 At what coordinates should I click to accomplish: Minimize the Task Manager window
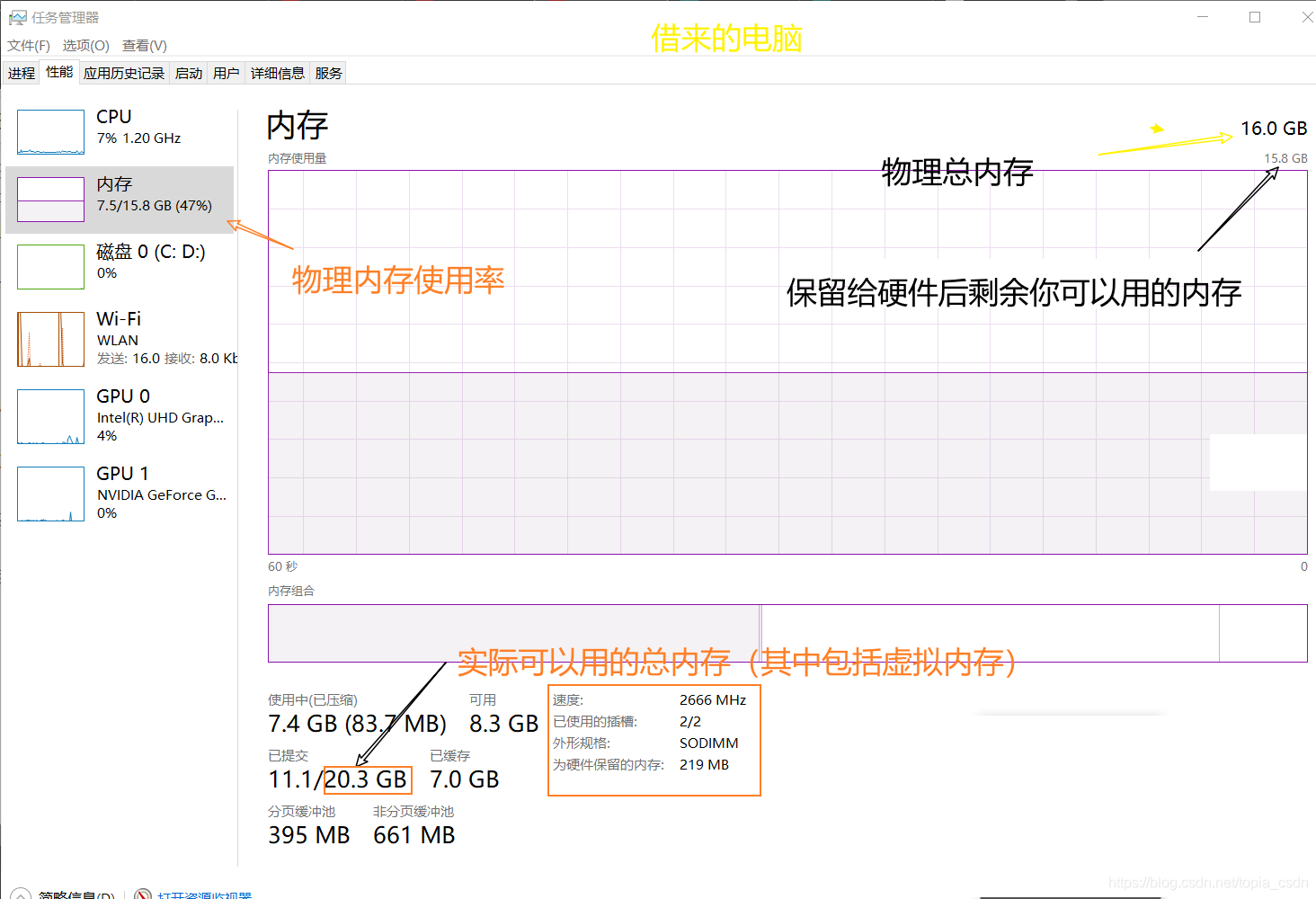click(1203, 17)
